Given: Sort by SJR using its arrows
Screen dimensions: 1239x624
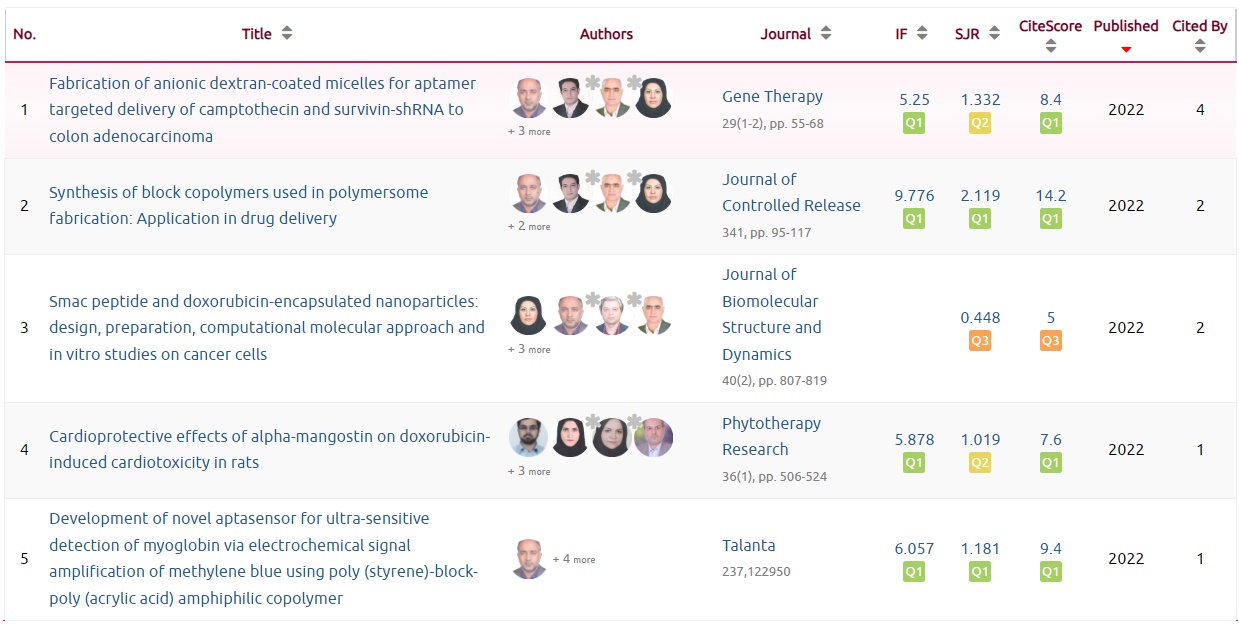Looking at the screenshot, I should [x=994, y=34].
